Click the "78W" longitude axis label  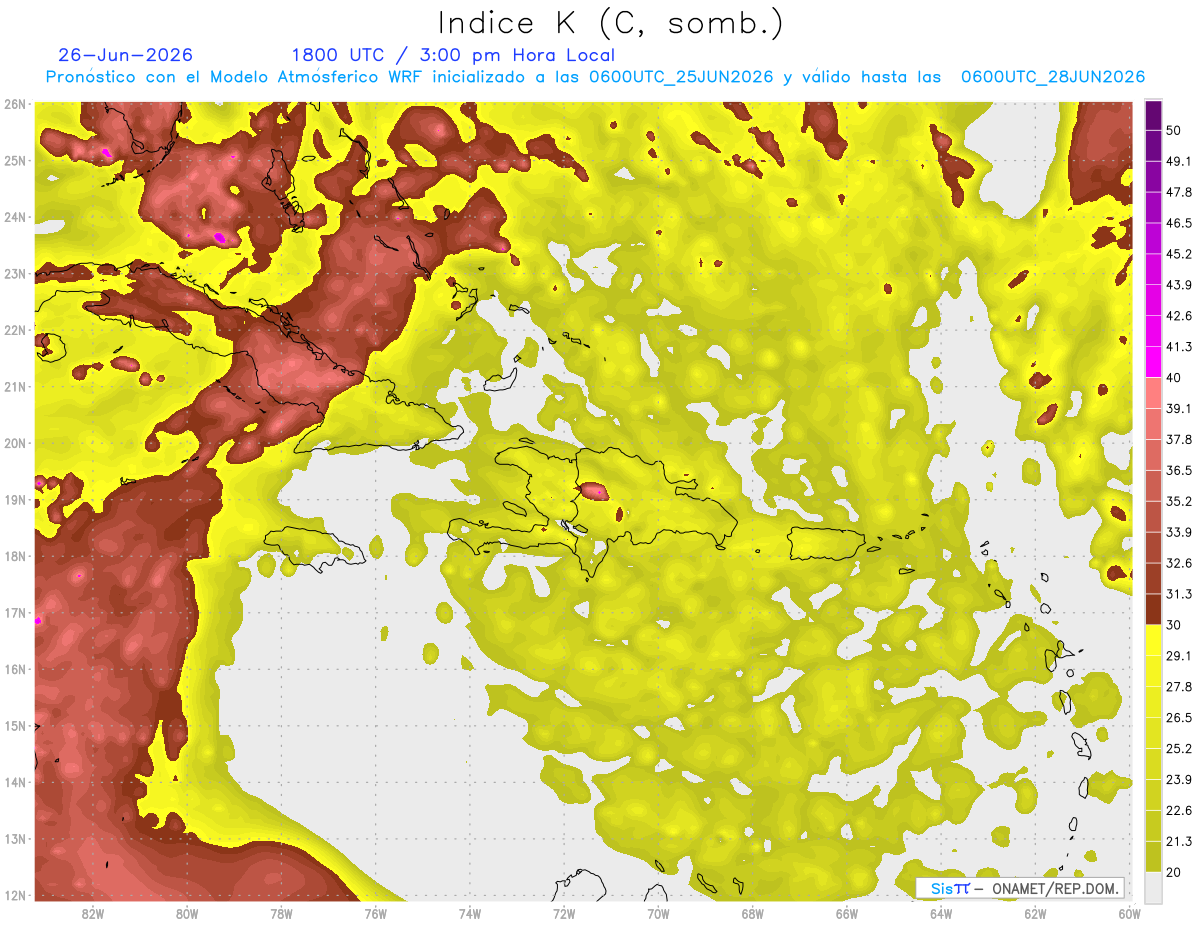[281, 913]
